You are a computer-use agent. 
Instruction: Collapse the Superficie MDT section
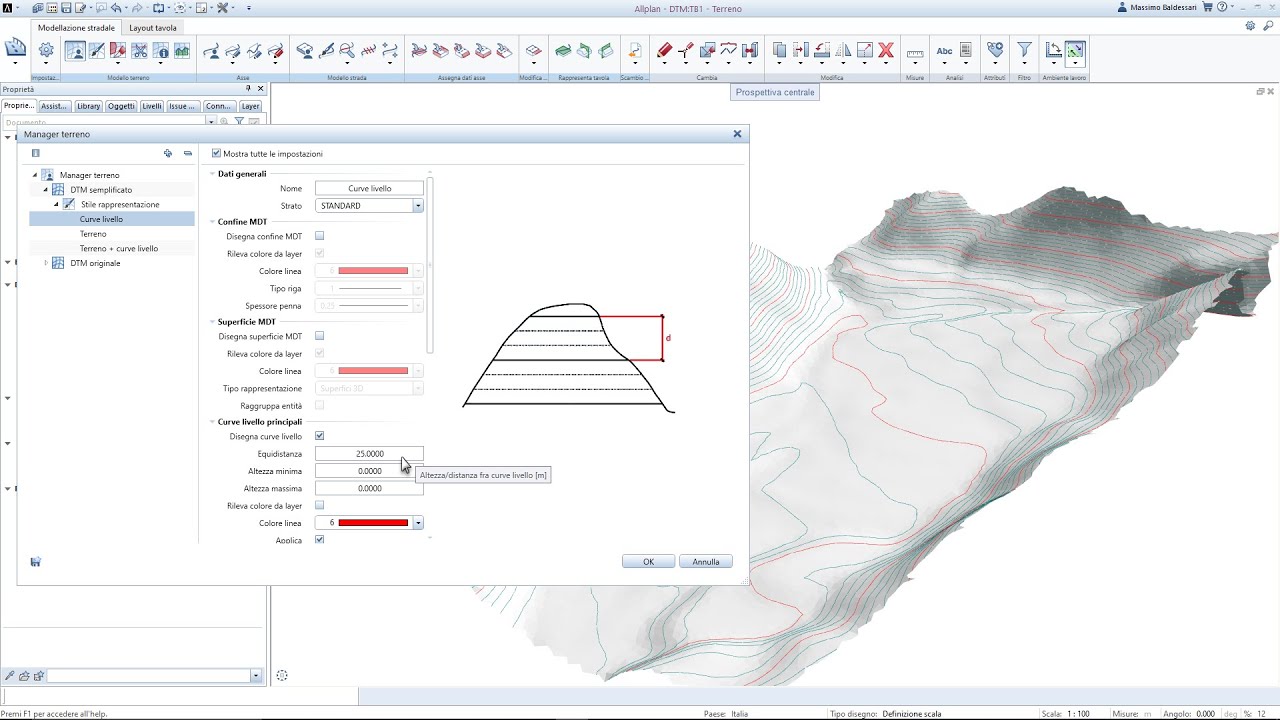(213, 322)
